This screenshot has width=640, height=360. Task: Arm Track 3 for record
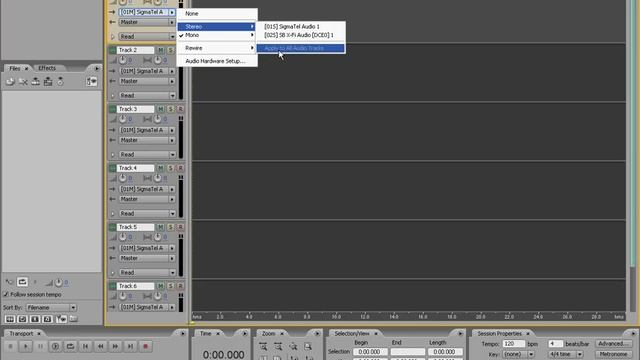[x=180, y=109]
